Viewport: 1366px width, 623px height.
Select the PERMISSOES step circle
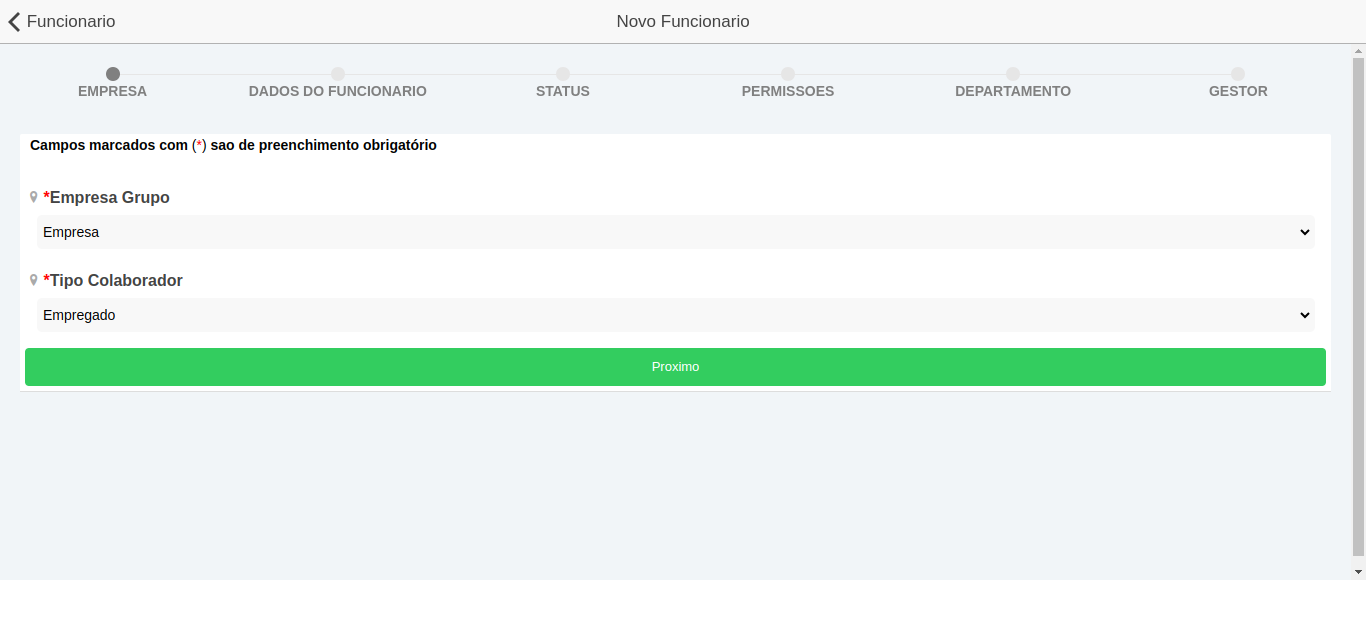click(788, 74)
